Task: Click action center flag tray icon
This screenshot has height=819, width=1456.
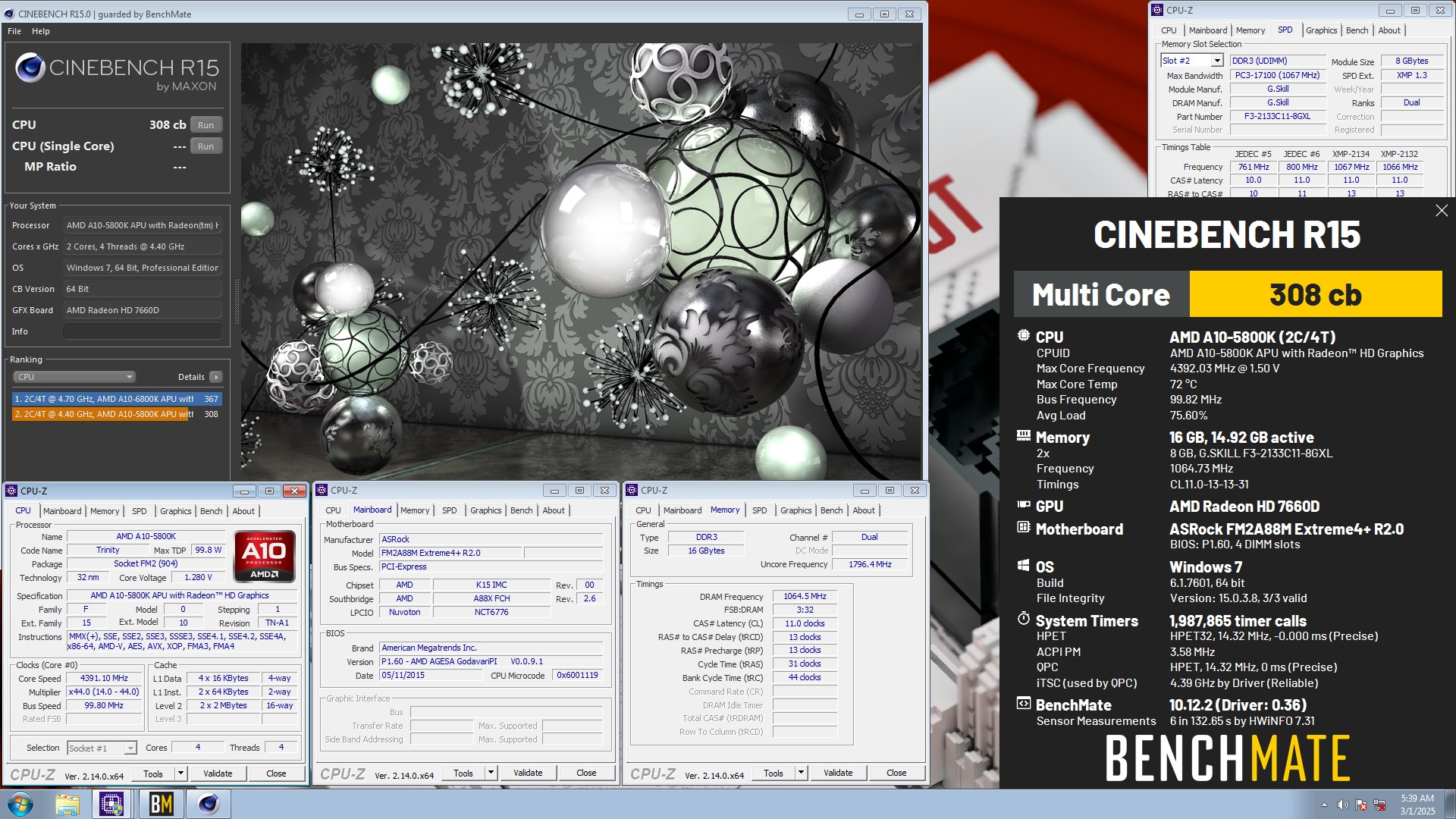Action: point(1361,805)
